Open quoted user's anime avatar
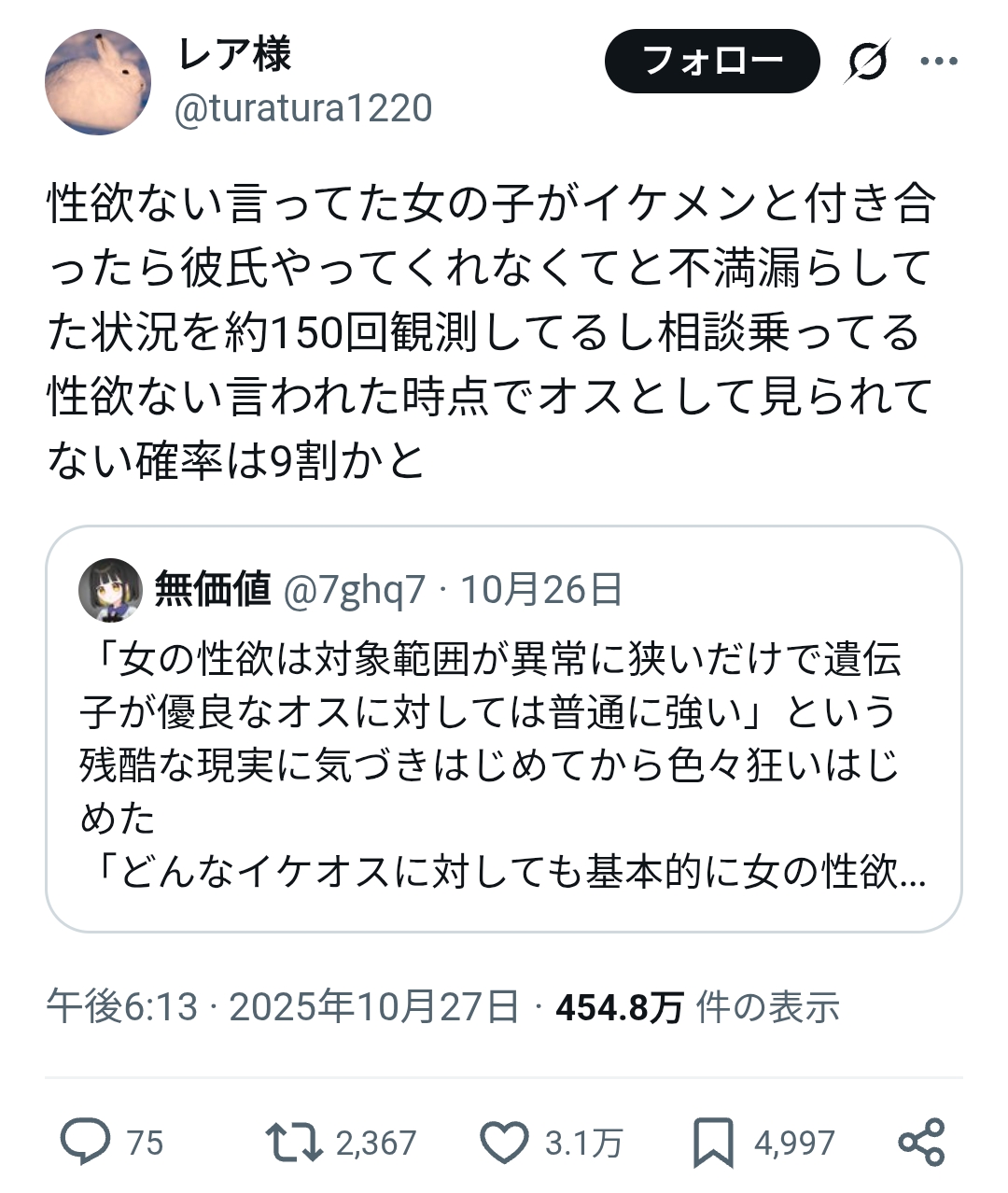This screenshot has height=1193, width=1008. click(x=110, y=590)
